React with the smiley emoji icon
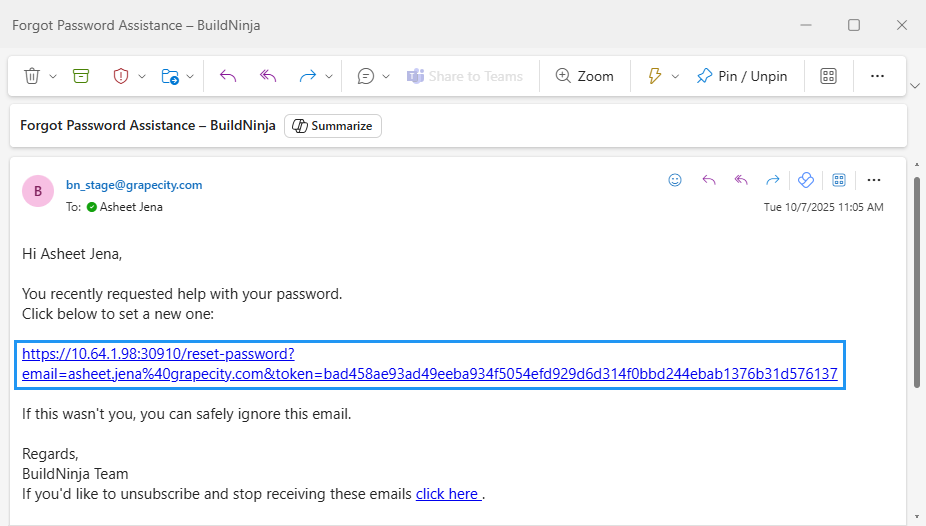Image resolution: width=926 pixels, height=526 pixels. pos(675,180)
